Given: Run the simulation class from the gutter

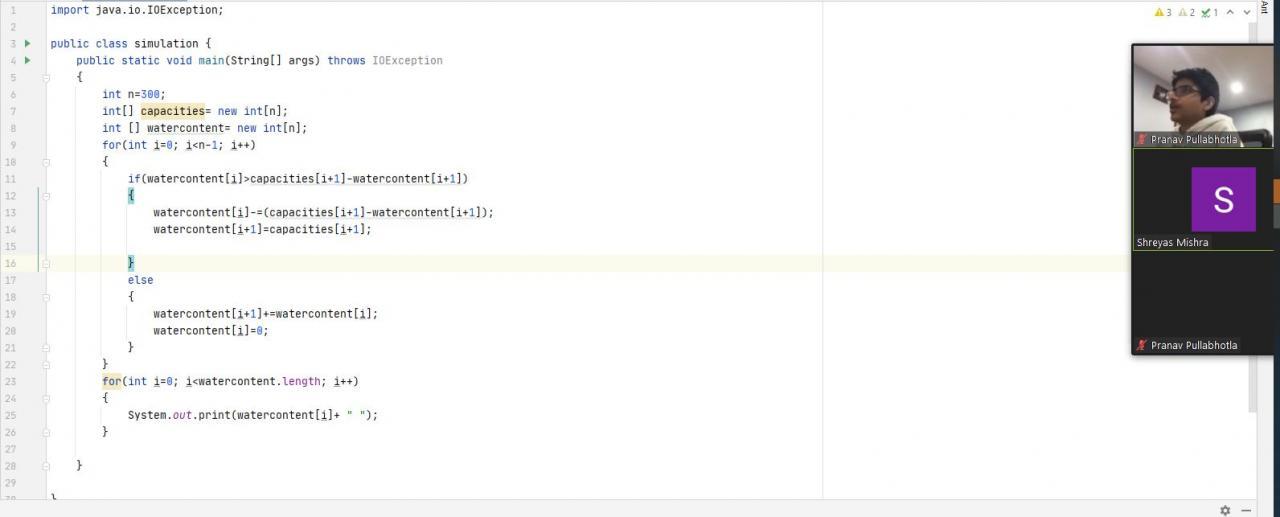Looking at the screenshot, I should click(27, 44).
